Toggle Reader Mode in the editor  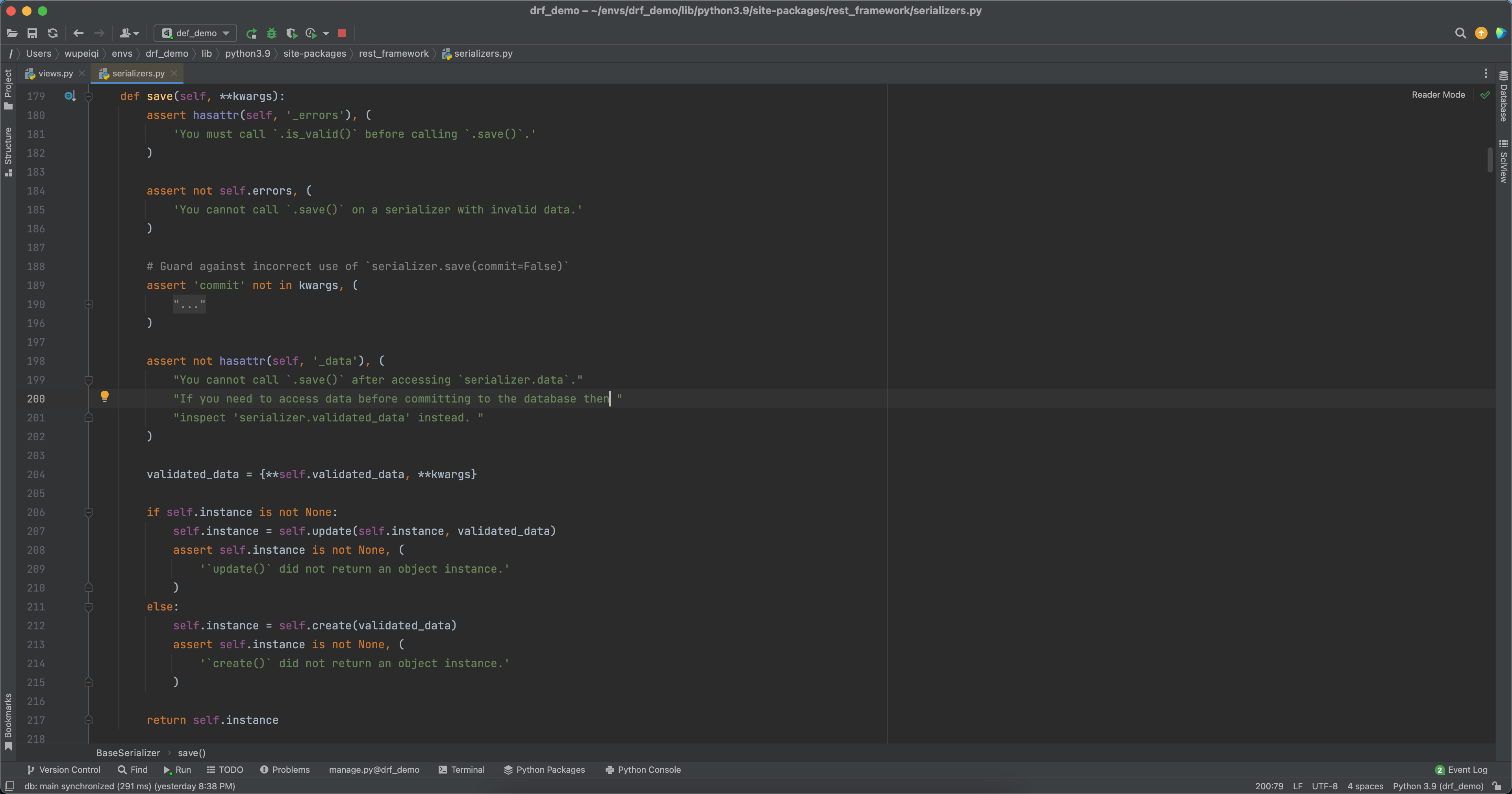(x=1438, y=95)
